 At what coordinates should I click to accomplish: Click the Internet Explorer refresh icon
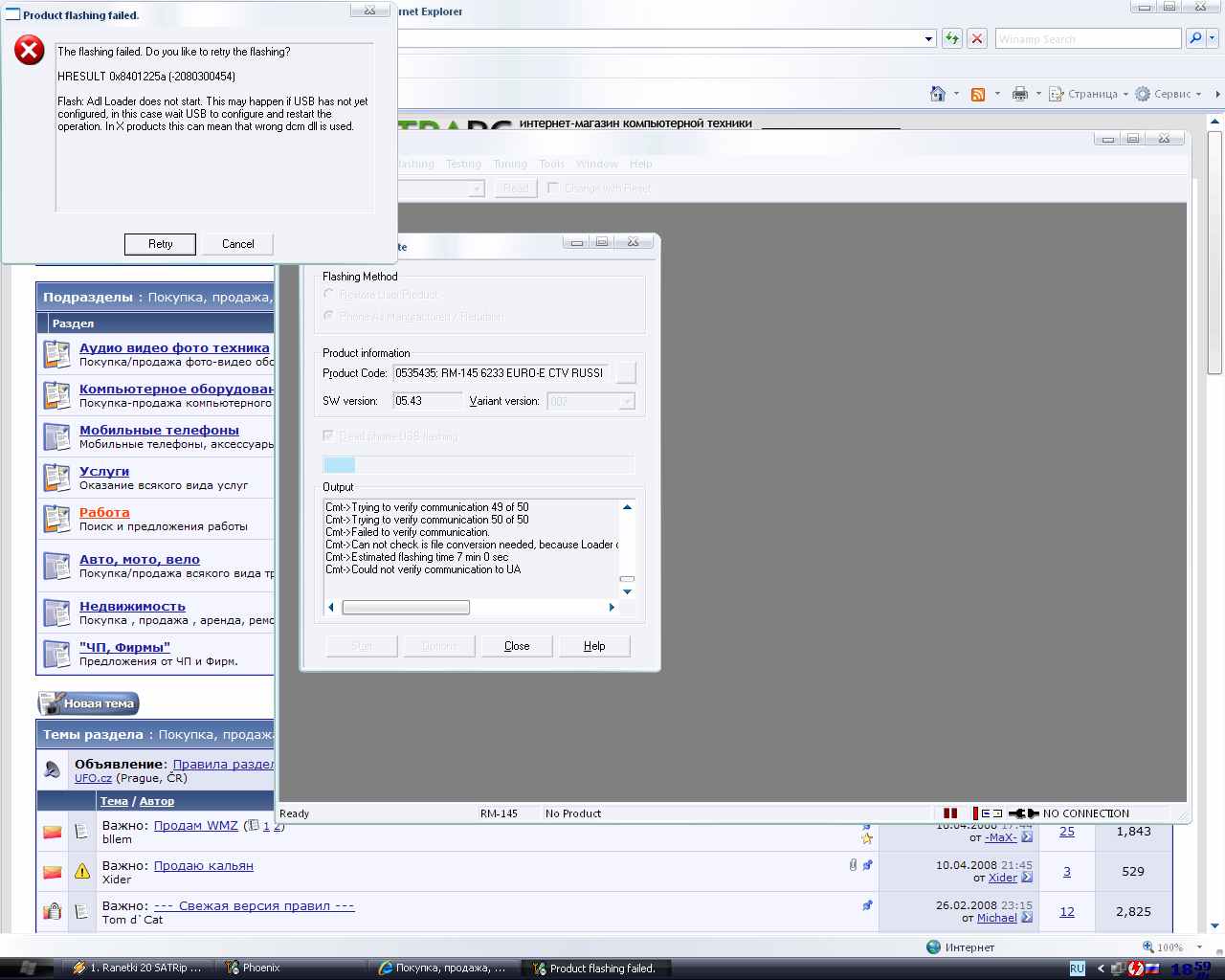952,38
